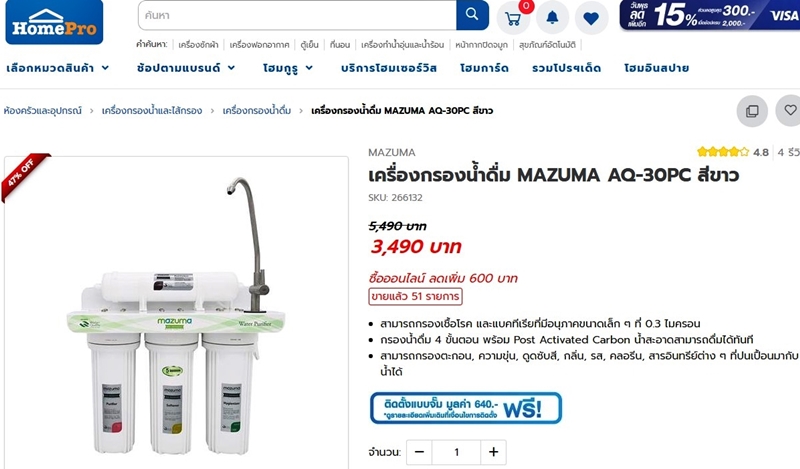Decrease quantity with minus button

coord(419,452)
